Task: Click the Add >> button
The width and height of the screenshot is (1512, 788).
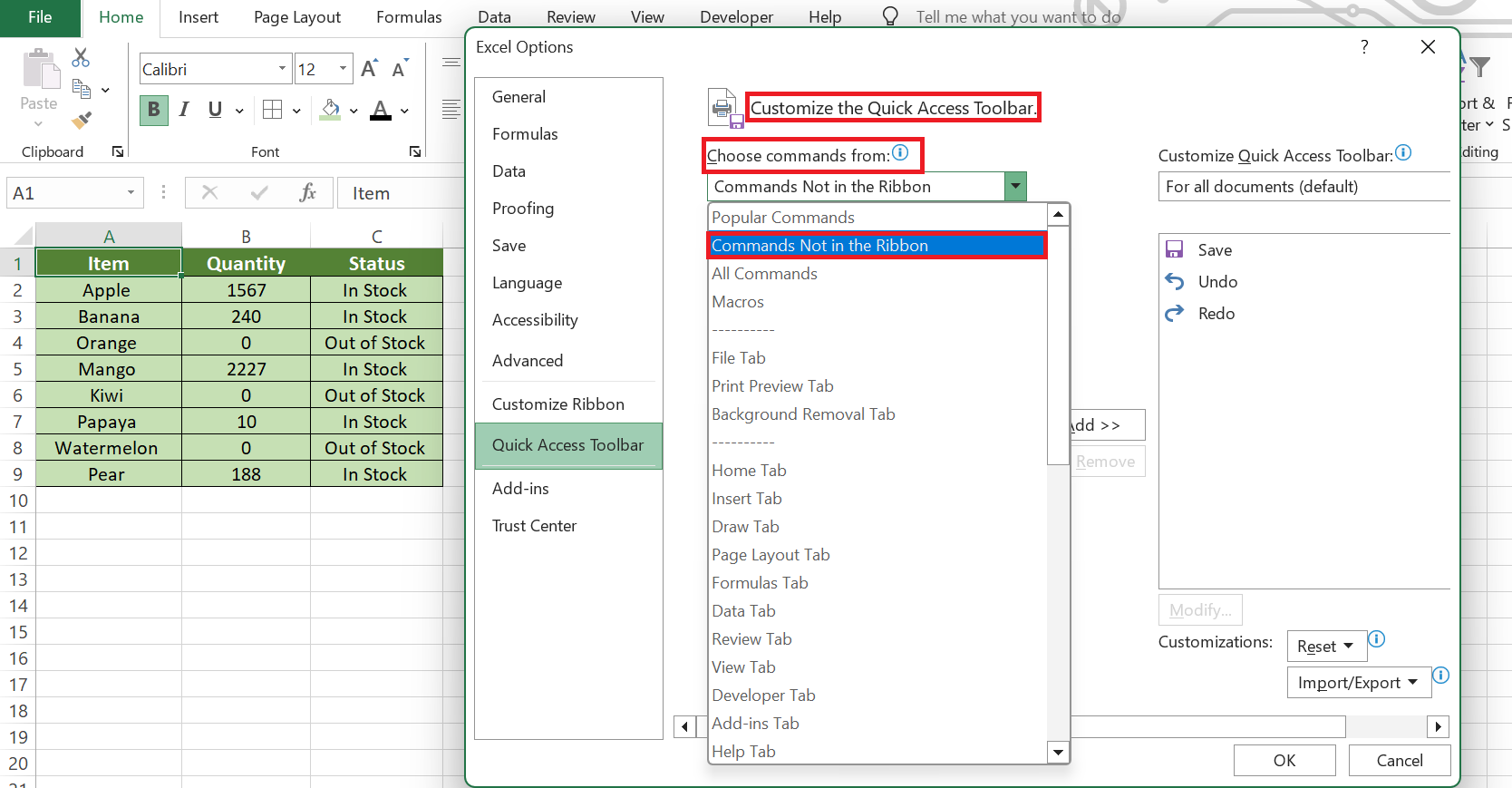Action: (1108, 425)
